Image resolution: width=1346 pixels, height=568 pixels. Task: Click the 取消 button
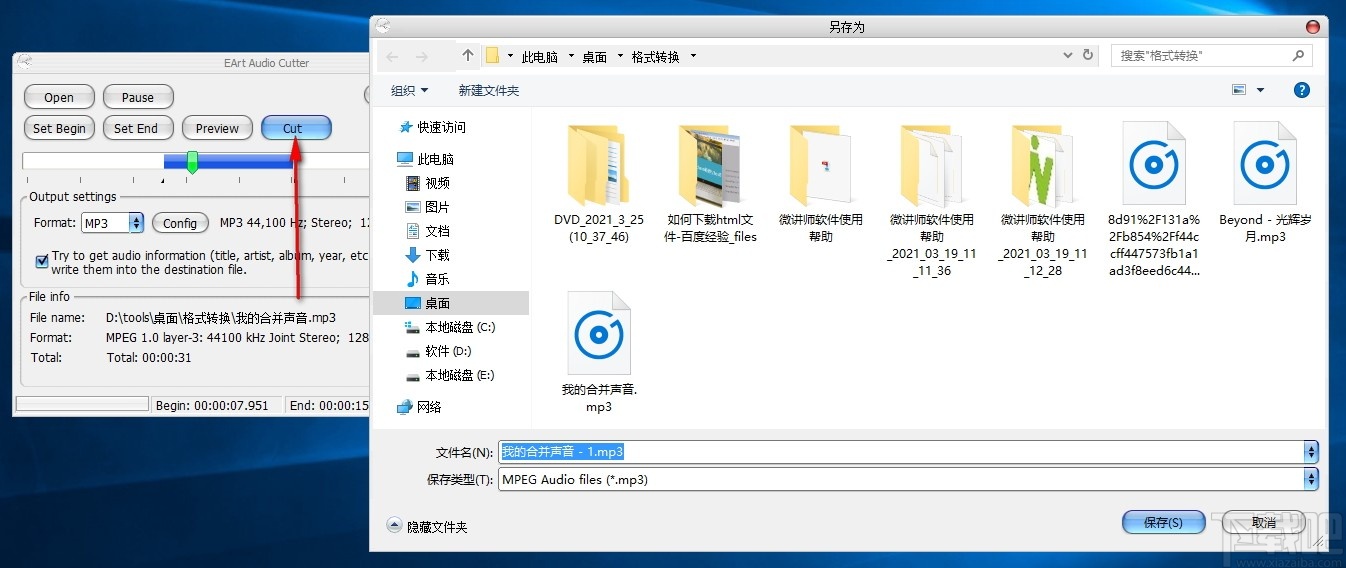click(1264, 522)
